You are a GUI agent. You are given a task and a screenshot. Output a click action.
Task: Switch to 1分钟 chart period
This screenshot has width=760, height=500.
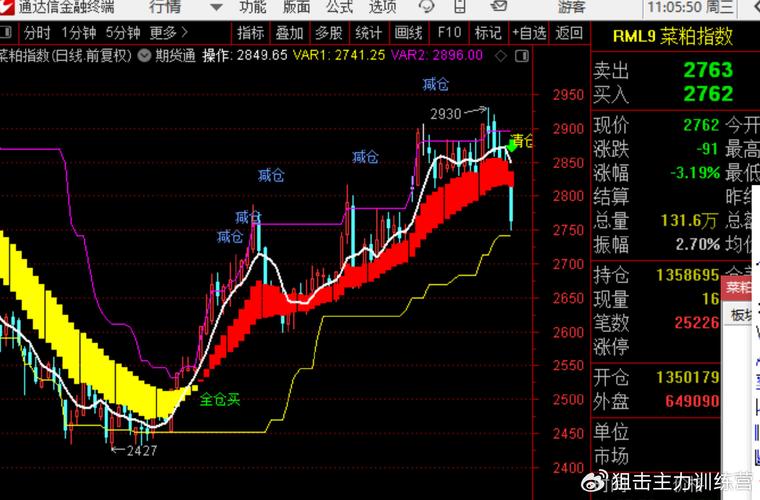click(79, 33)
